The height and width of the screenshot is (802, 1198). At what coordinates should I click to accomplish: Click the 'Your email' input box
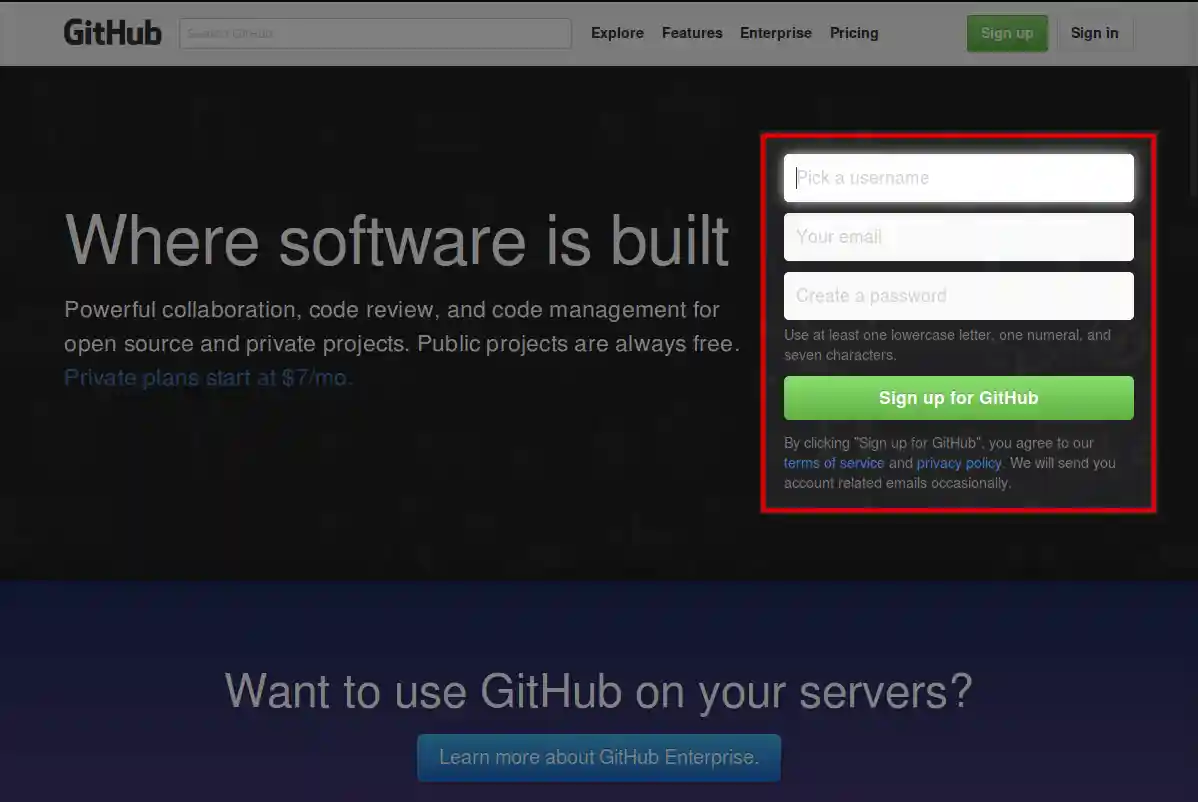(957, 236)
